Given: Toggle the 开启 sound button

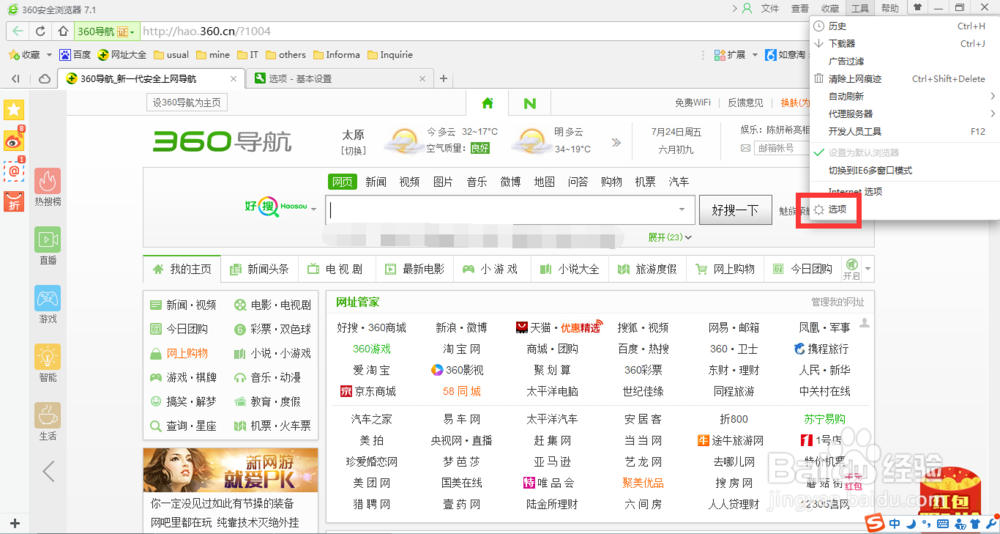Looking at the screenshot, I should tap(851, 269).
